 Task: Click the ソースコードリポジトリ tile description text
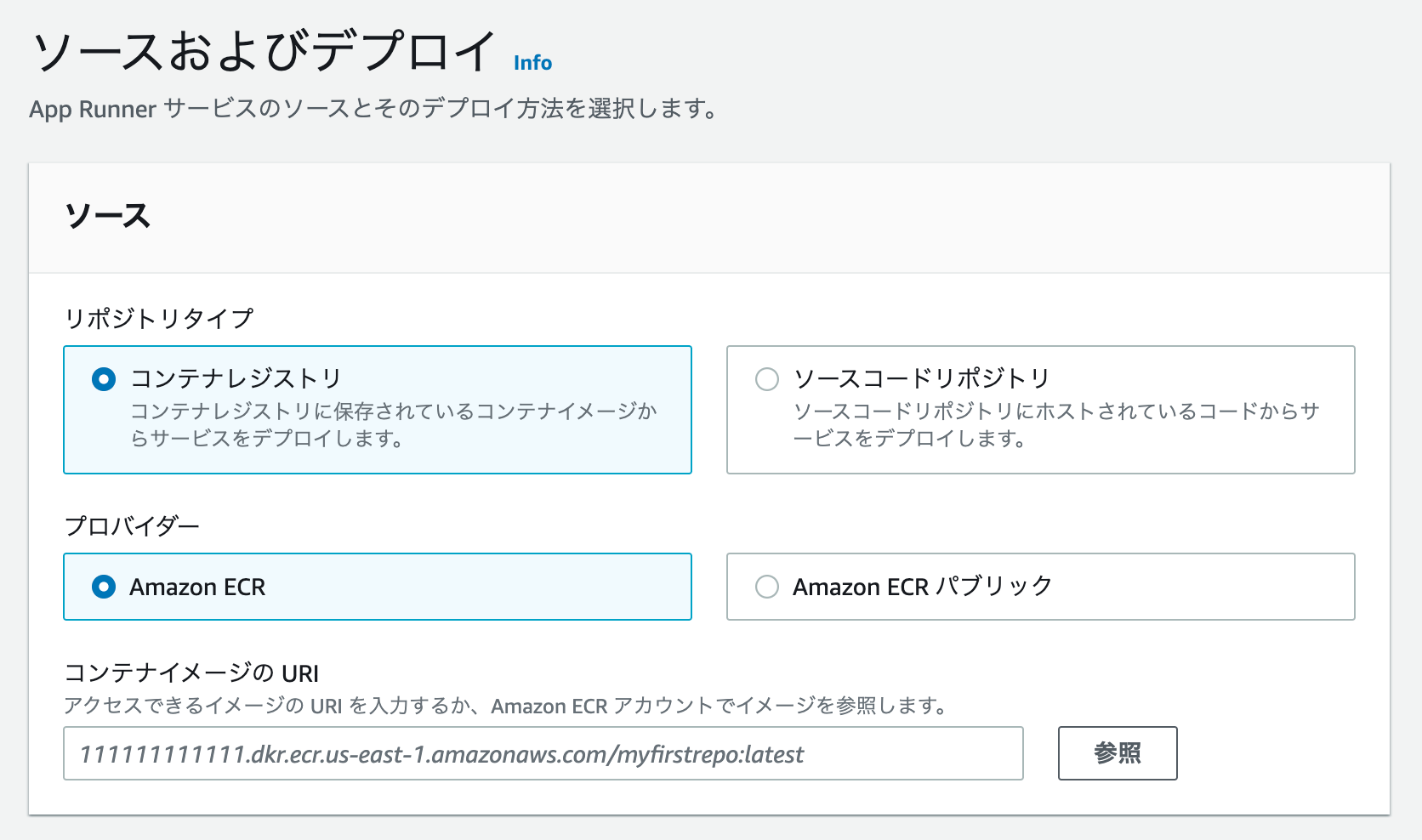click(1056, 425)
